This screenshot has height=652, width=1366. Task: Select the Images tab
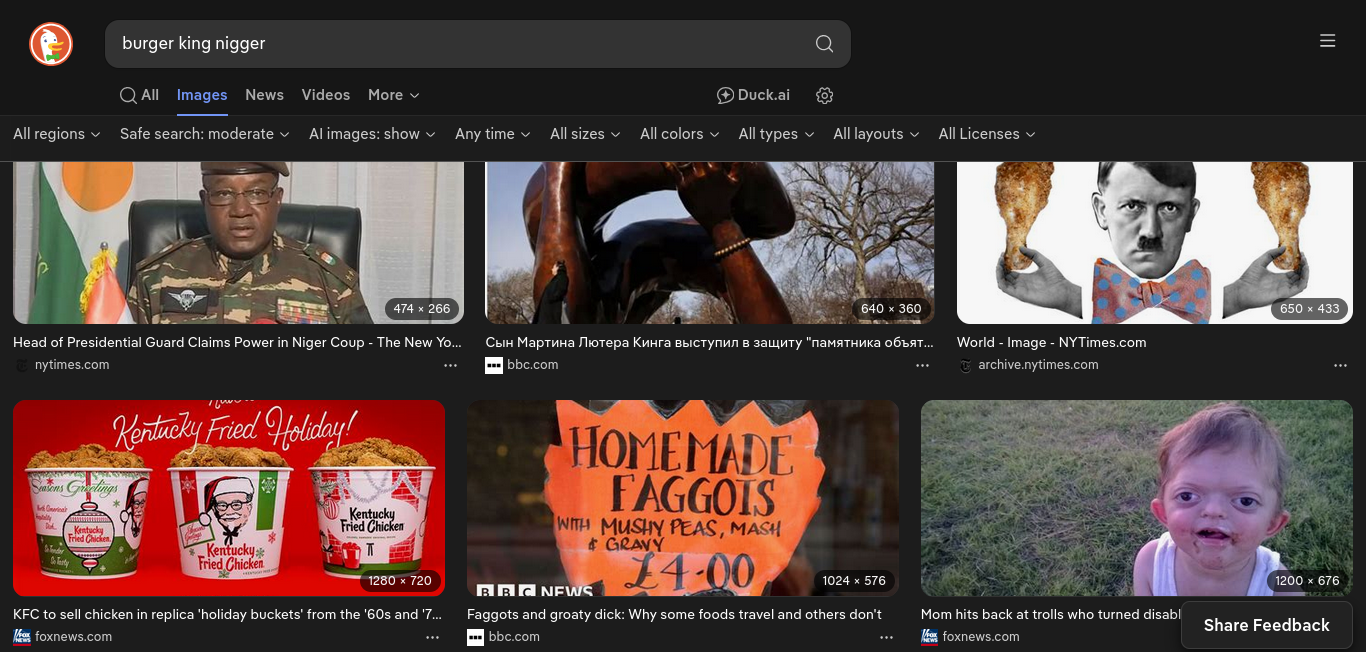(202, 95)
